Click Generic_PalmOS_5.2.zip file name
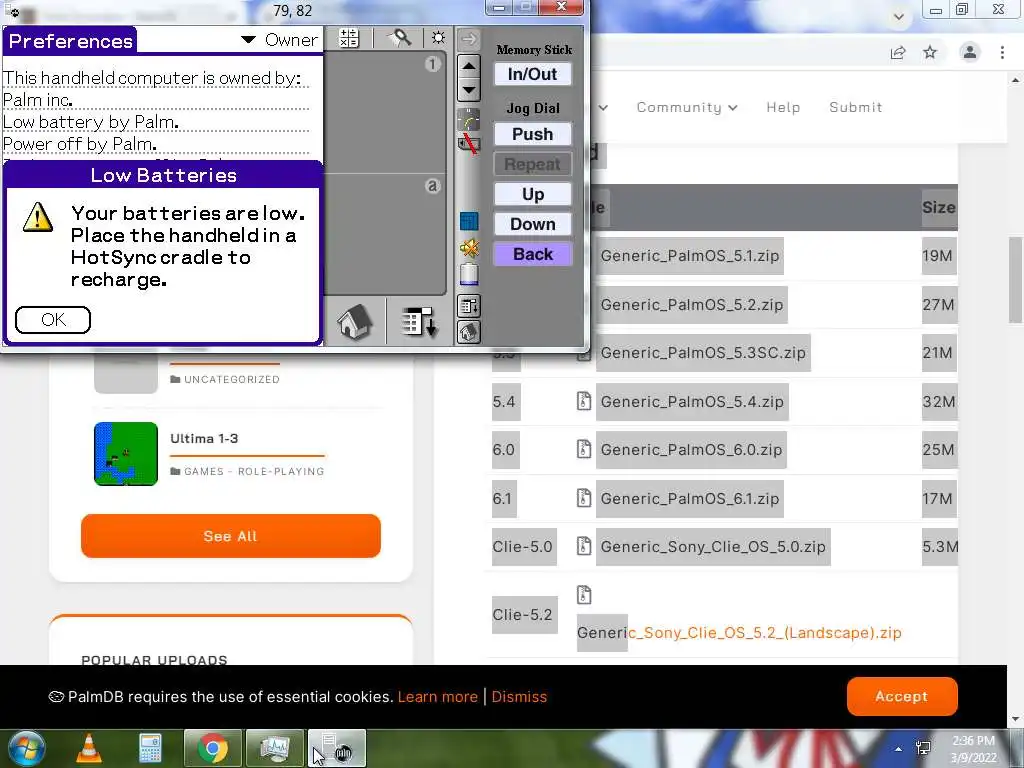This screenshot has height=768, width=1024. point(692,304)
